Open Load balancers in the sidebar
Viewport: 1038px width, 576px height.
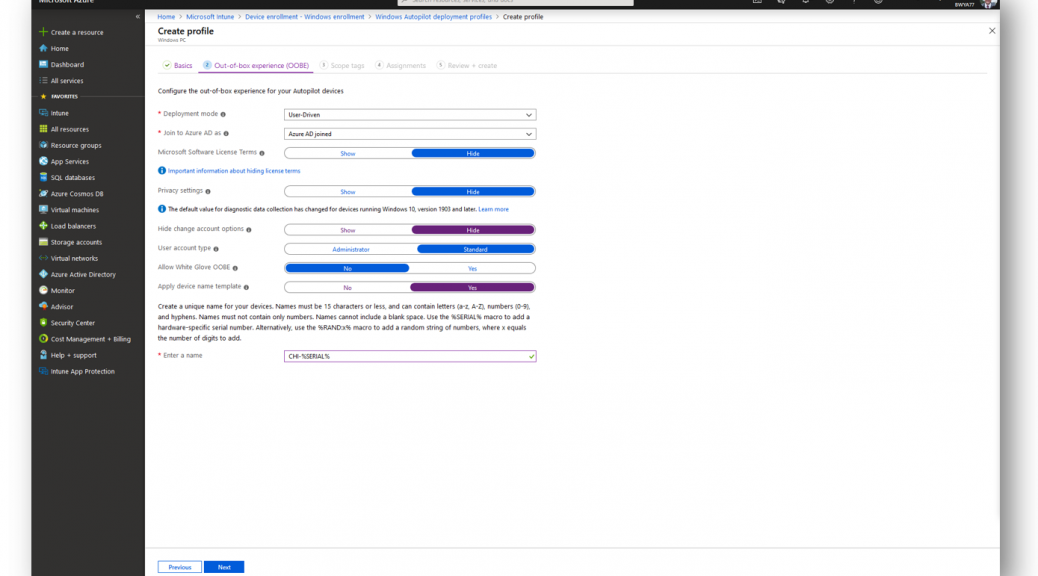pyautogui.click(x=73, y=226)
